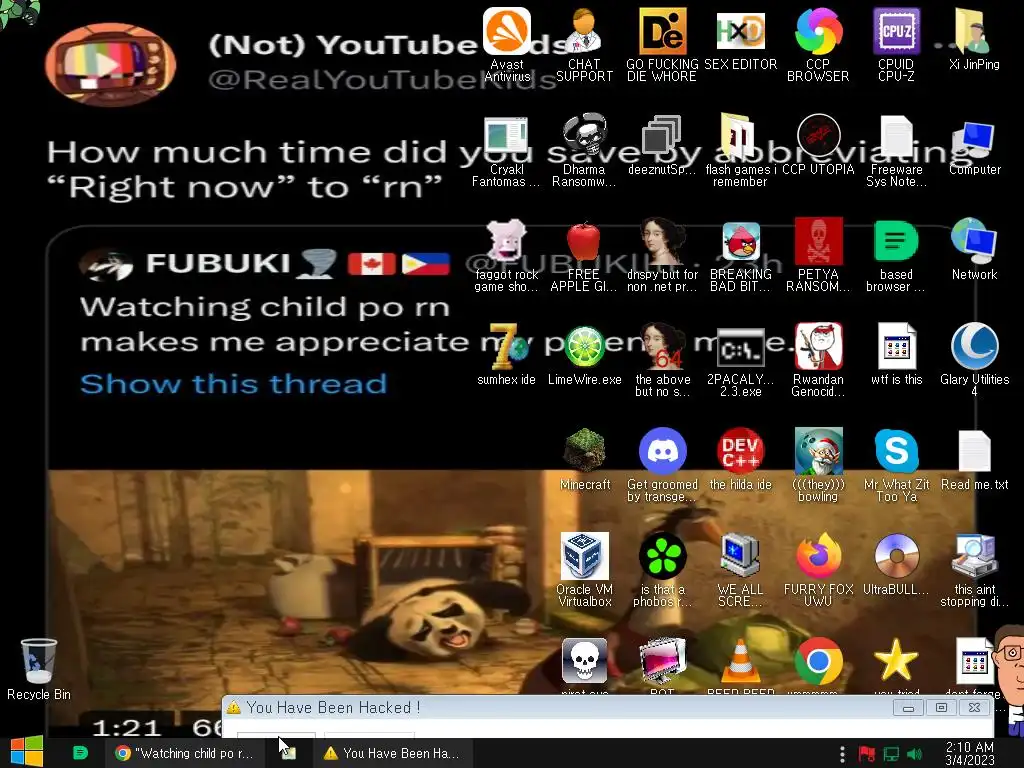Screen dimensions: 1024x768
Task: Open the network status tray icon
Action: (x=891, y=754)
